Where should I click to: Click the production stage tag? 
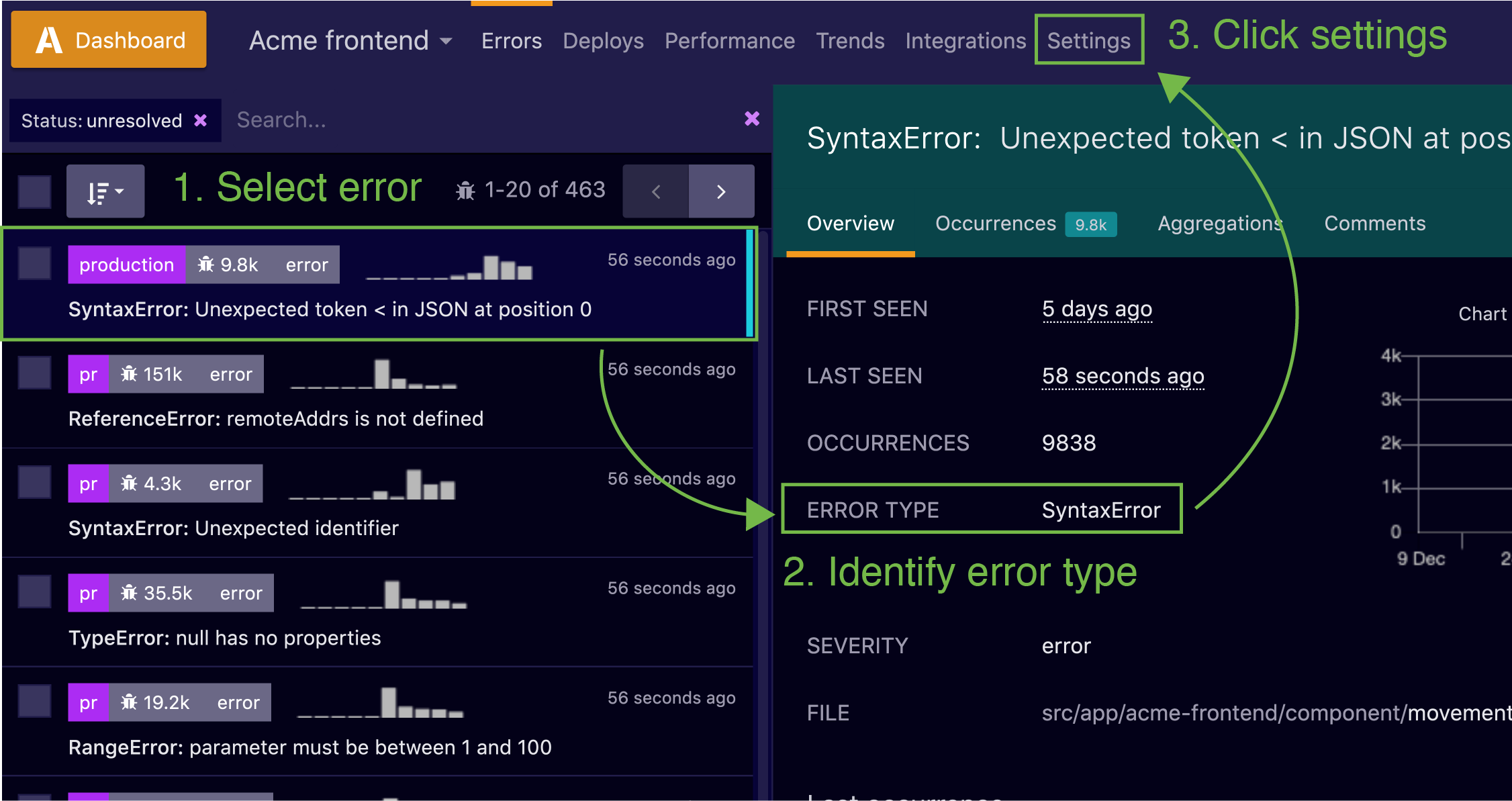coord(127,265)
